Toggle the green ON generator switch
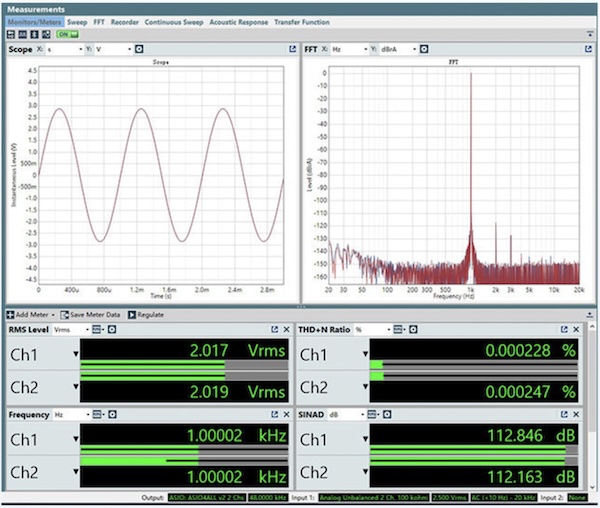The image size is (600, 508). point(67,34)
